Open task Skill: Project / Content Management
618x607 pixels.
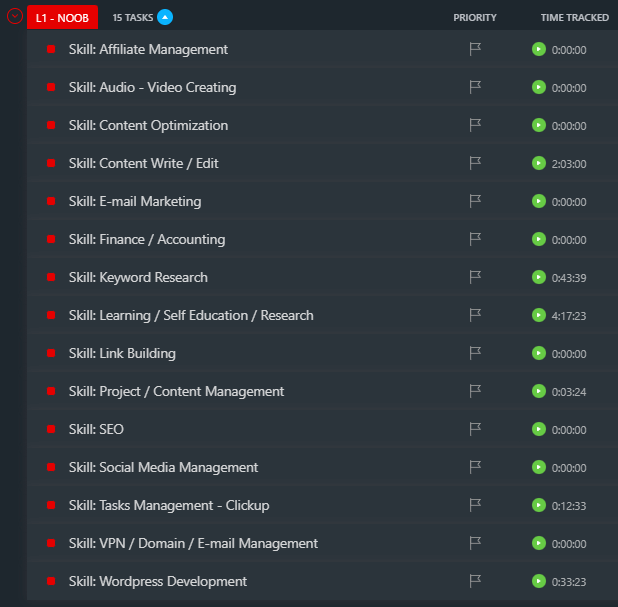176,391
